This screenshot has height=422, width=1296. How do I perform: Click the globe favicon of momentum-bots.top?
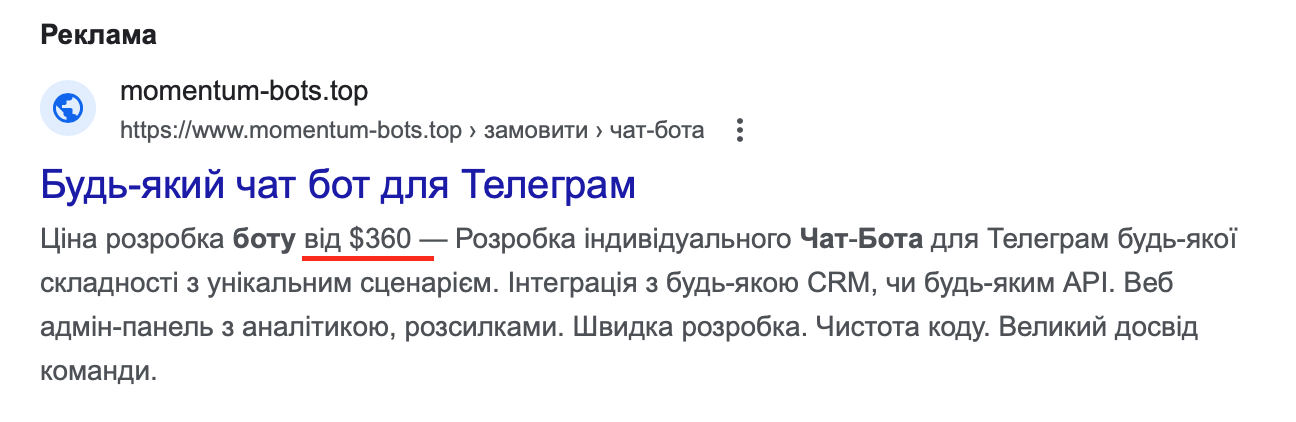click(x=68, y=107)
